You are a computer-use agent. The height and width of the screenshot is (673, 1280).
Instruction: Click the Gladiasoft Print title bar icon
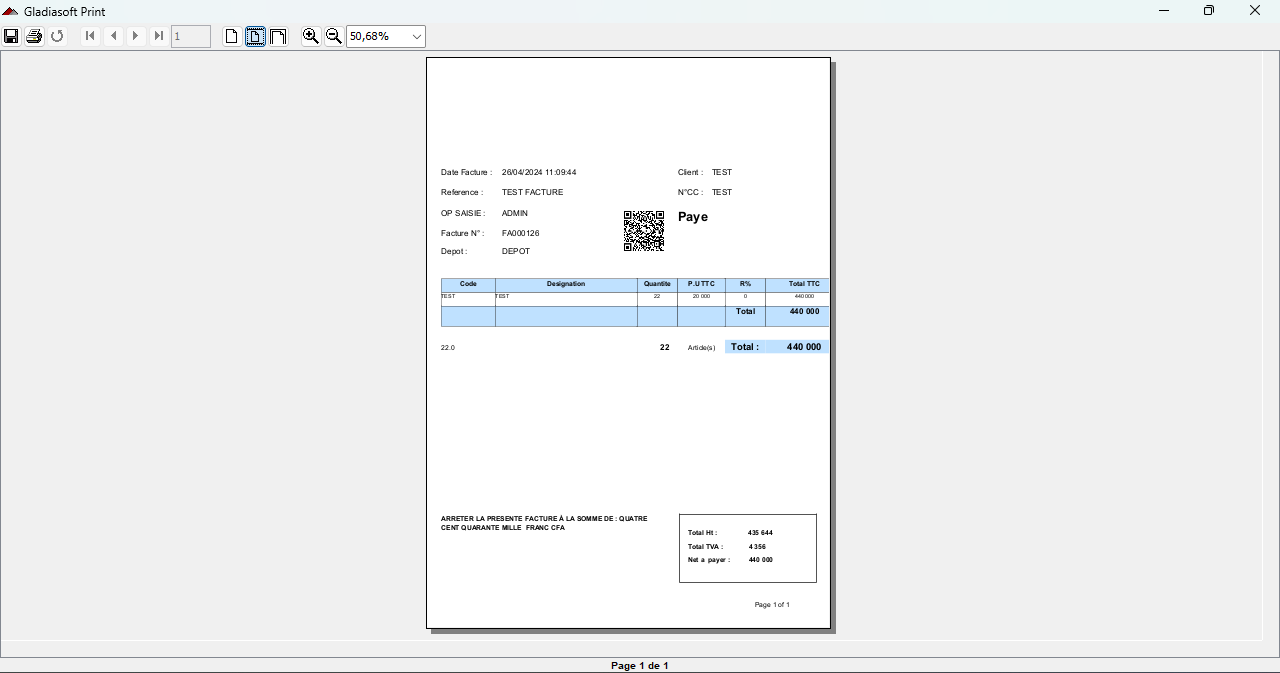[x=11, y=11]
